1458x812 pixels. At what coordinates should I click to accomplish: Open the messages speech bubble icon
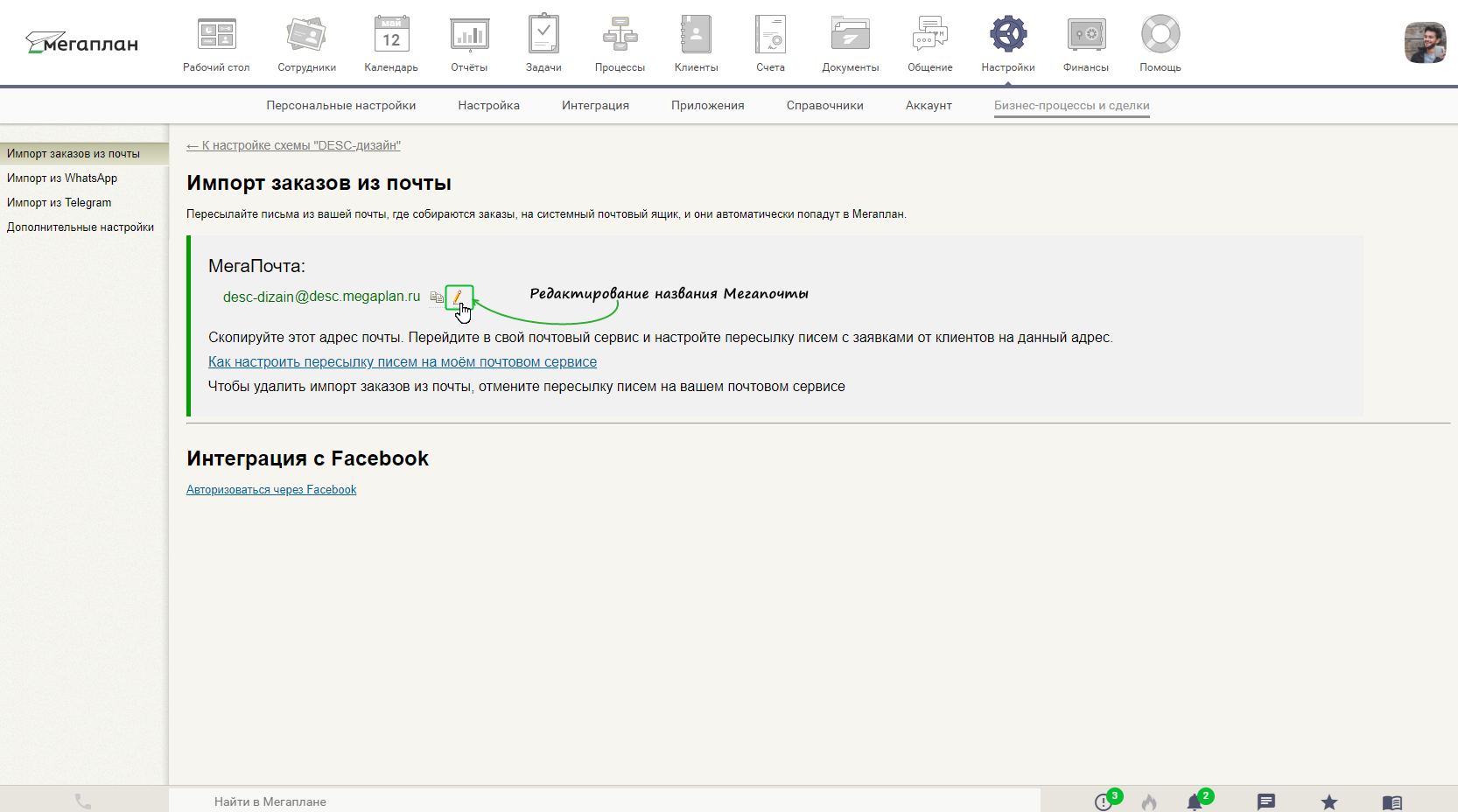[x=1266, y=801]
